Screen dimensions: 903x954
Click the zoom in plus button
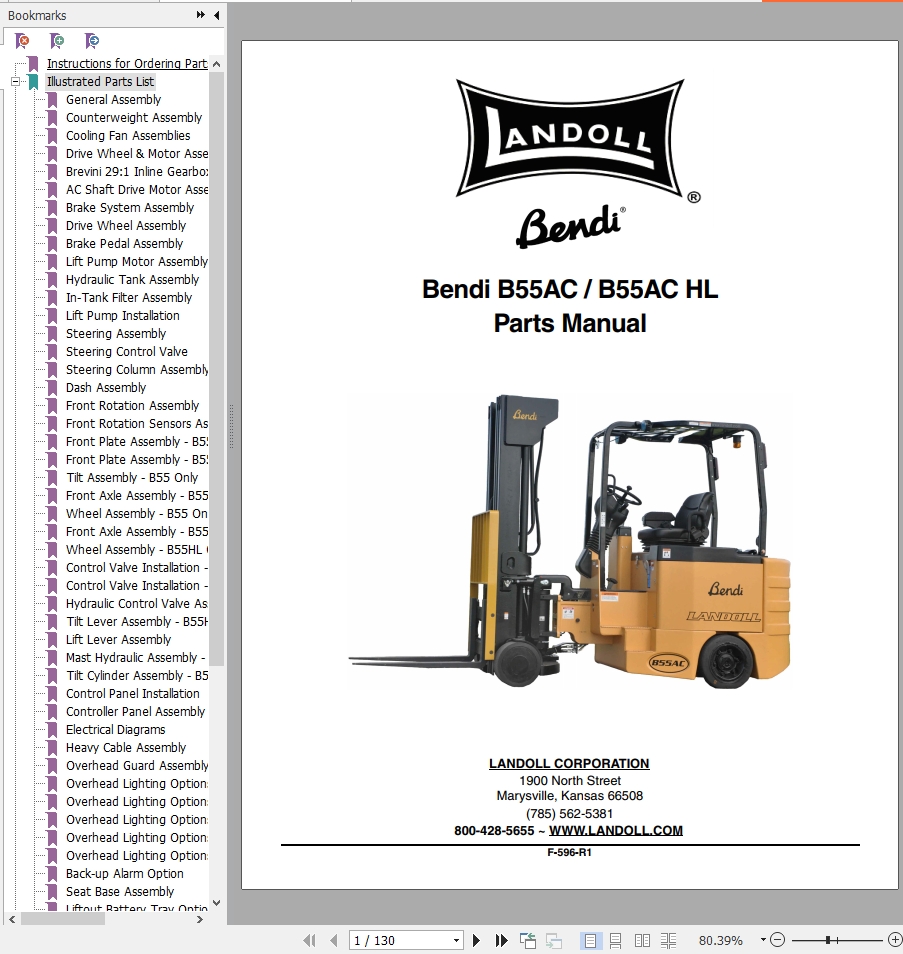[x=894, y=940]
